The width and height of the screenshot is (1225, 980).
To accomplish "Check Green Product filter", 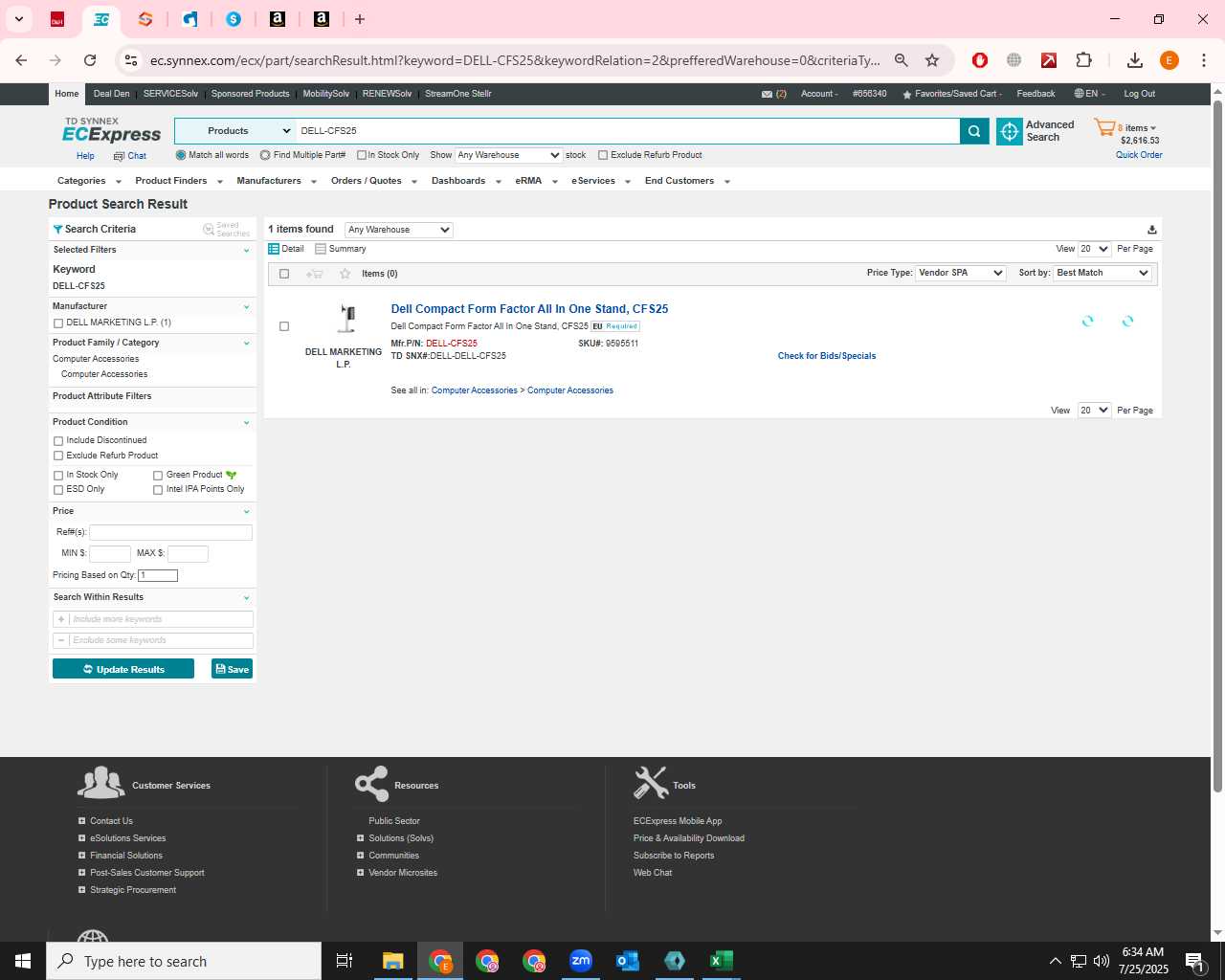I will pyautogui.click(x=158, y=476).
